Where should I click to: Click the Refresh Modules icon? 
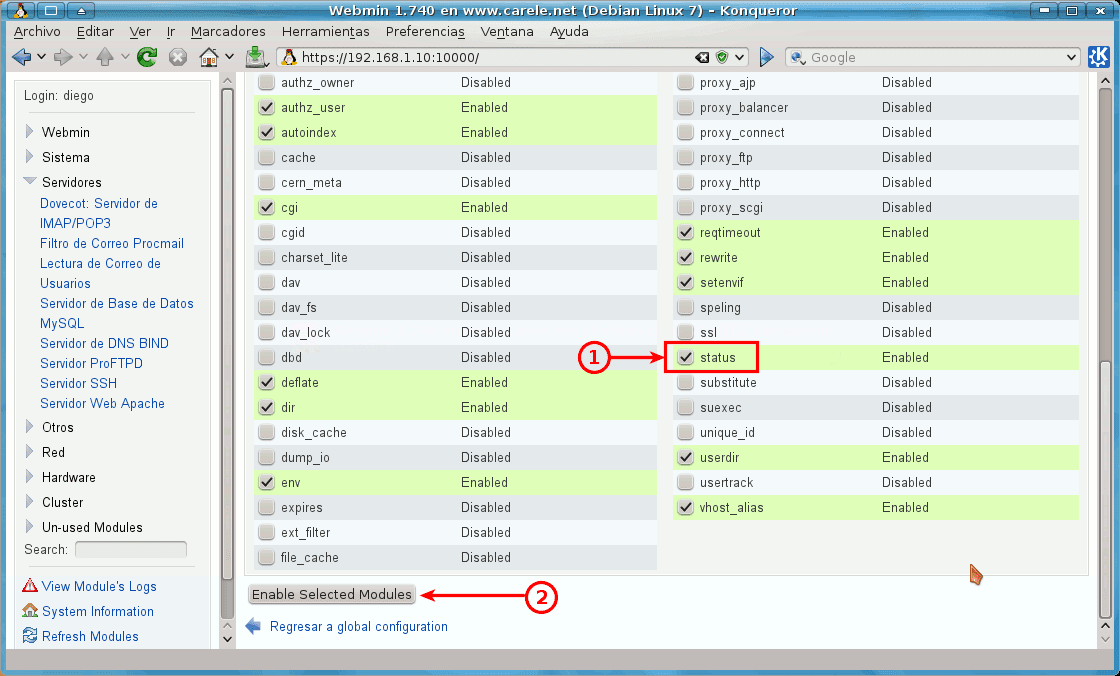point(30,636)
